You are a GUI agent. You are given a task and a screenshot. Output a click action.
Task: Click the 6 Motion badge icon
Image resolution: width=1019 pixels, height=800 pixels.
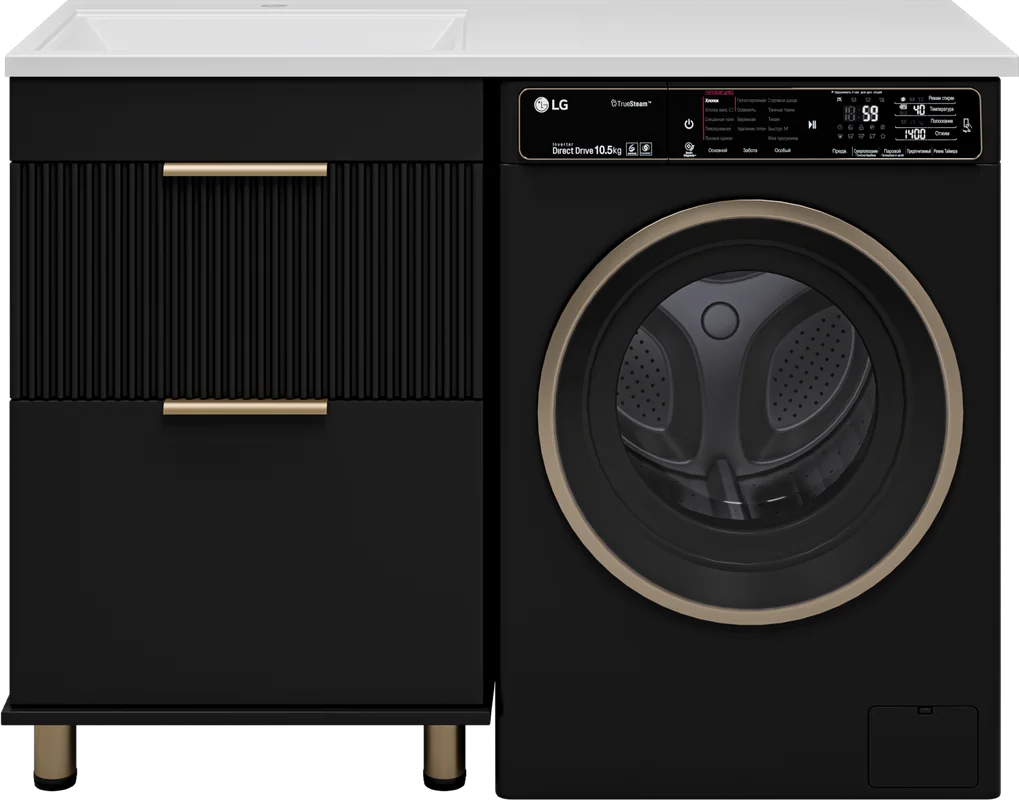(x=632, y=149)
